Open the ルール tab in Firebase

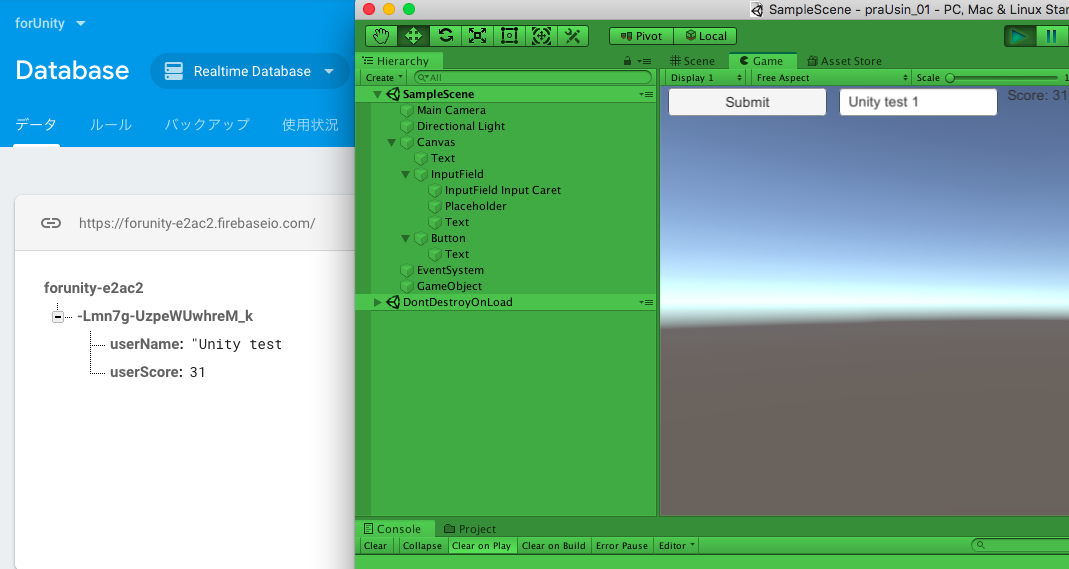(110, 125)
